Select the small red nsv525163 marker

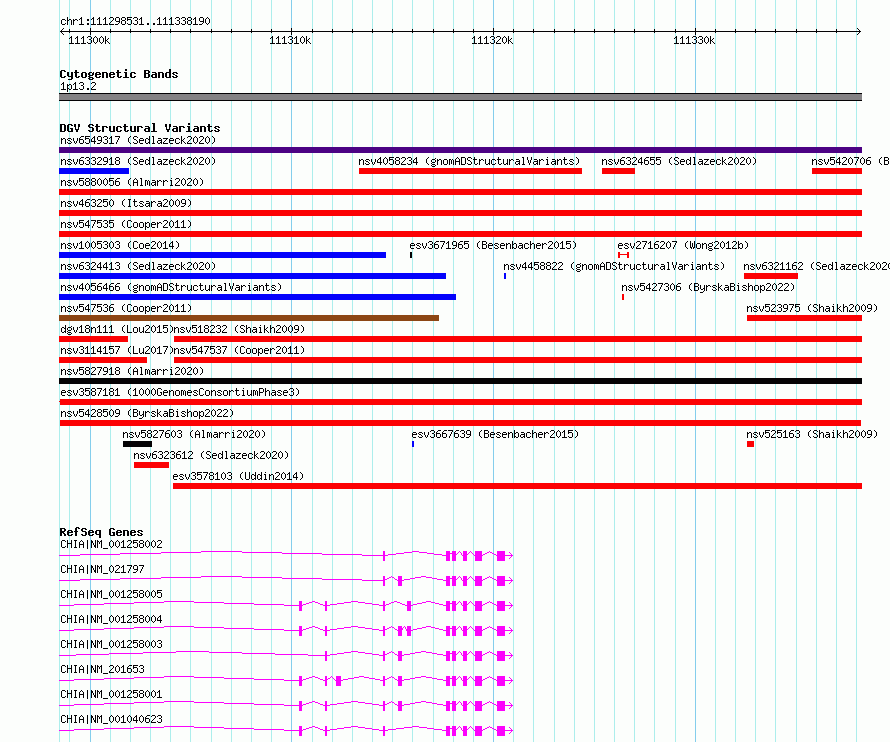750,444
